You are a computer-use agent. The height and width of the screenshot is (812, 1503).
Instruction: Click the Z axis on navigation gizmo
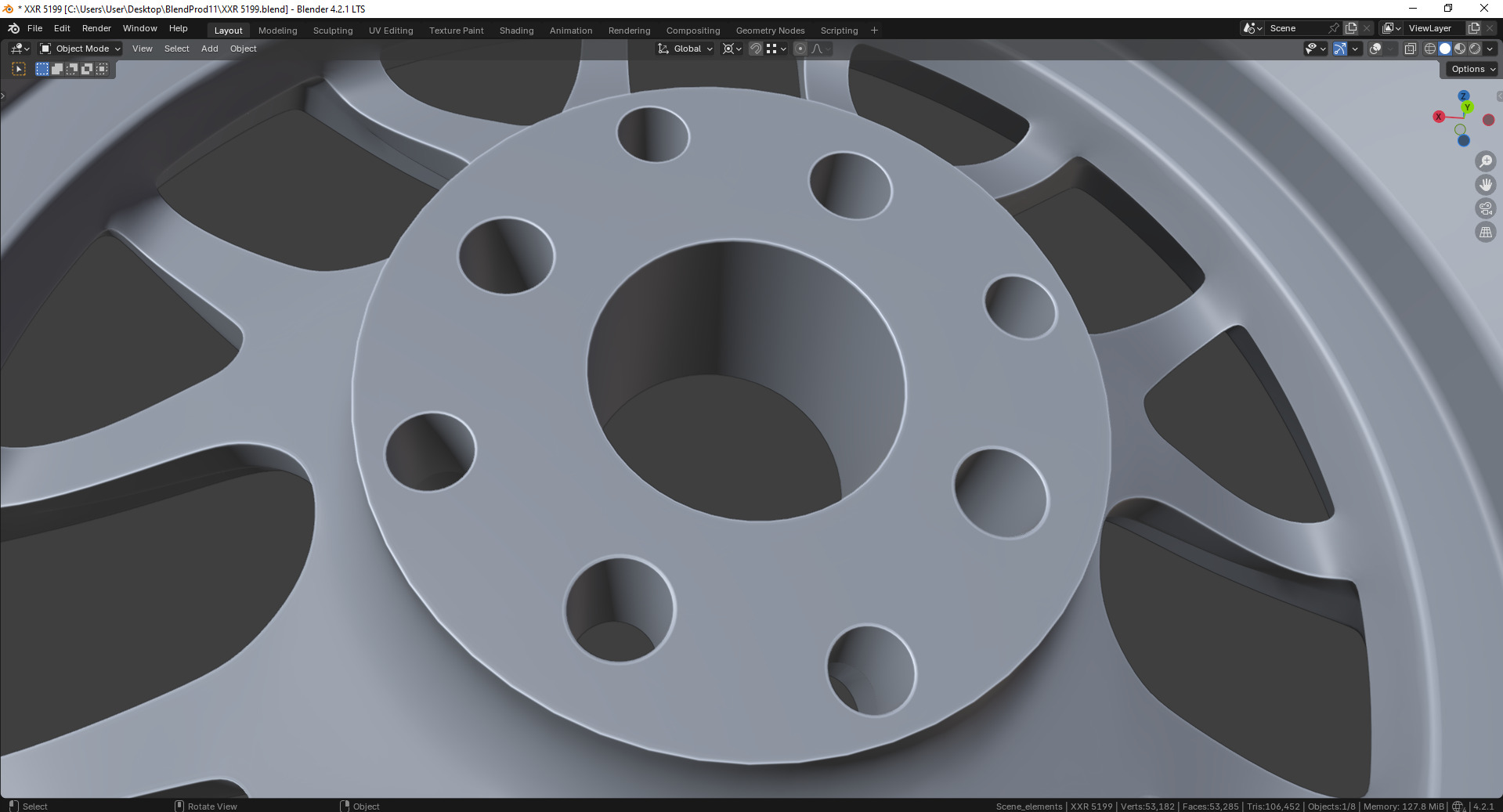point(1463,96)
